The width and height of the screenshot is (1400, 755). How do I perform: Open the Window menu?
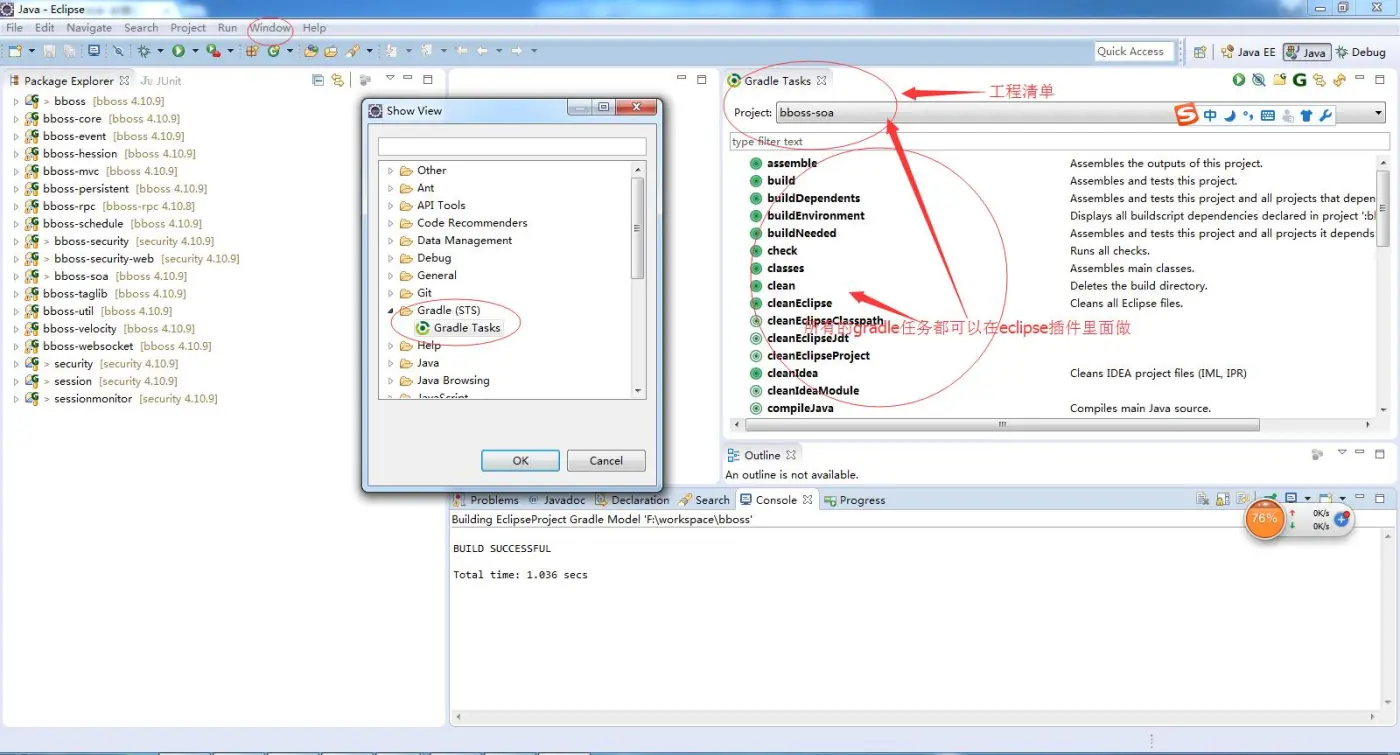(x=270, y=28)
